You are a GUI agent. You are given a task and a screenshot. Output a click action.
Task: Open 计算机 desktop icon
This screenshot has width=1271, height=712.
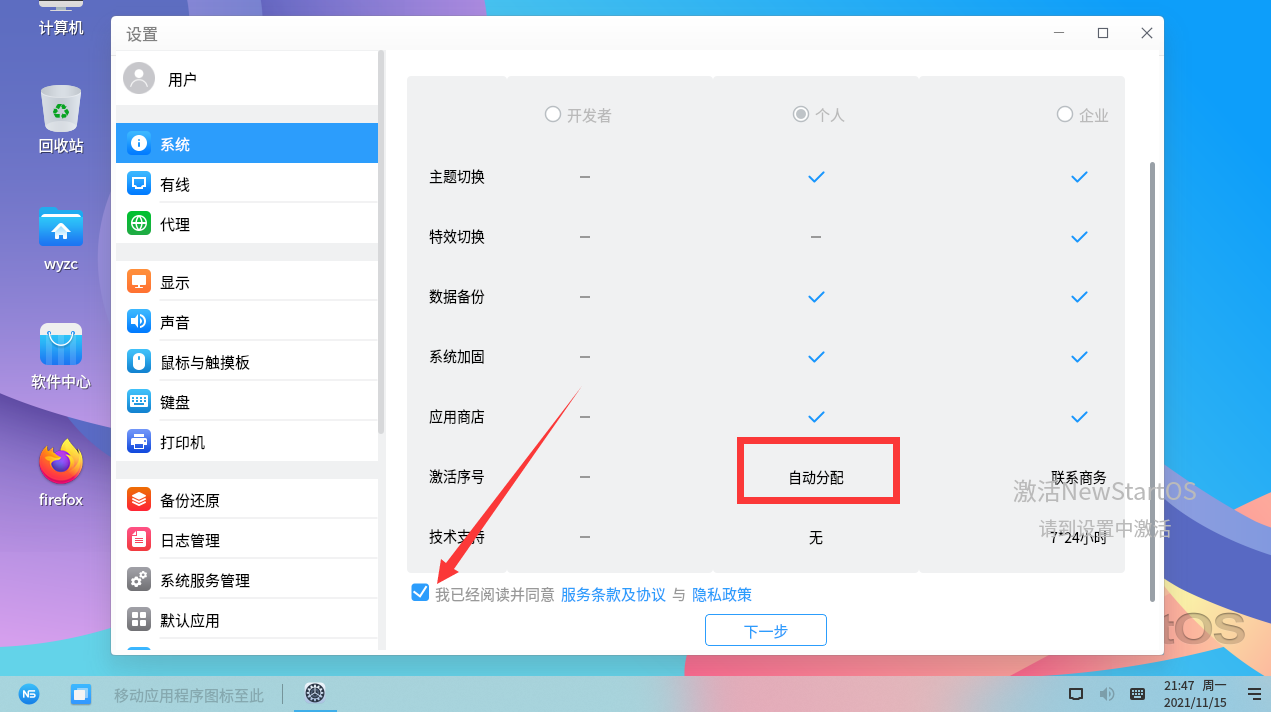click(61, 18)
